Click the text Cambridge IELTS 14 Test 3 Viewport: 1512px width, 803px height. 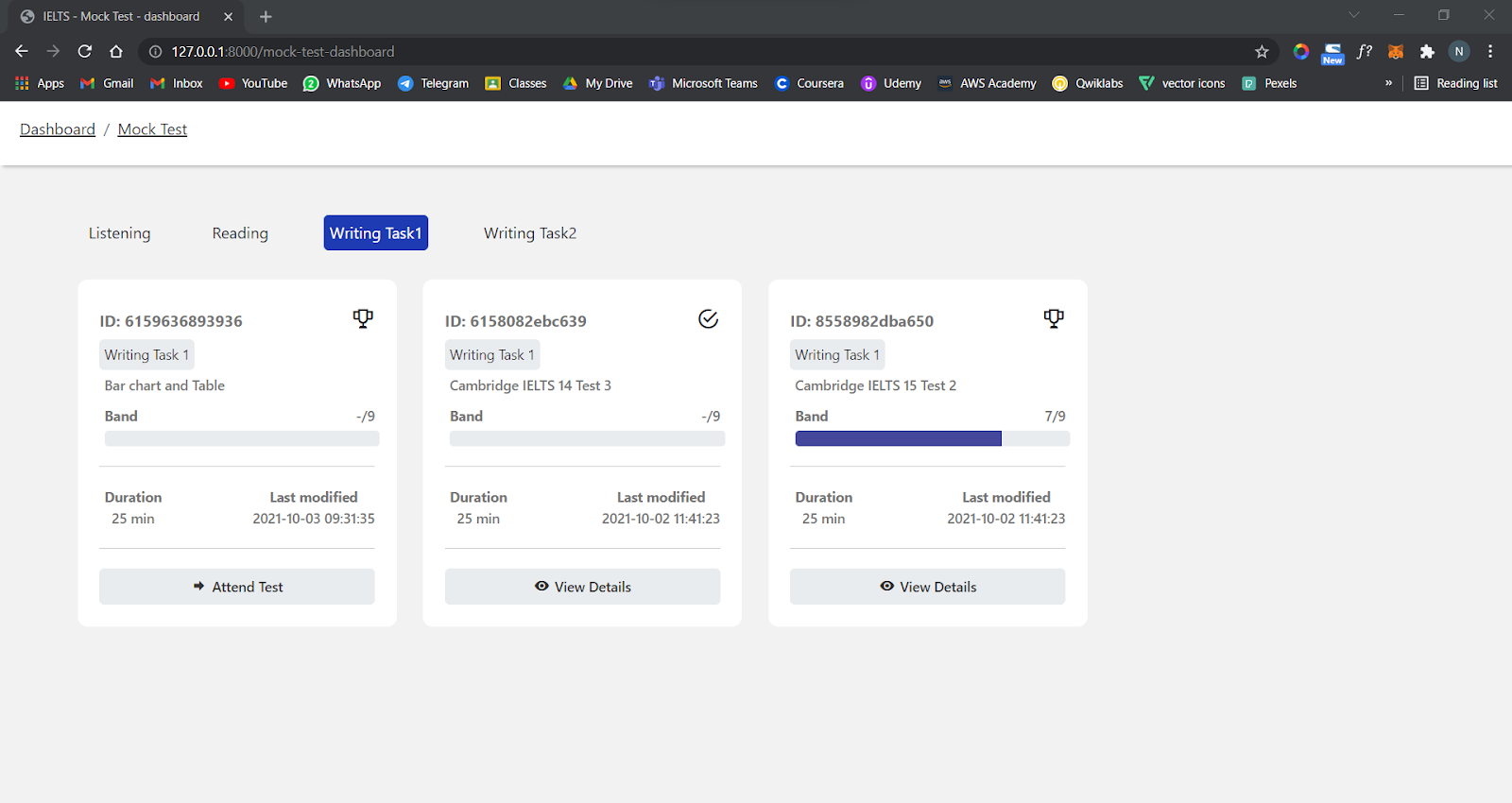pos(530,385)
